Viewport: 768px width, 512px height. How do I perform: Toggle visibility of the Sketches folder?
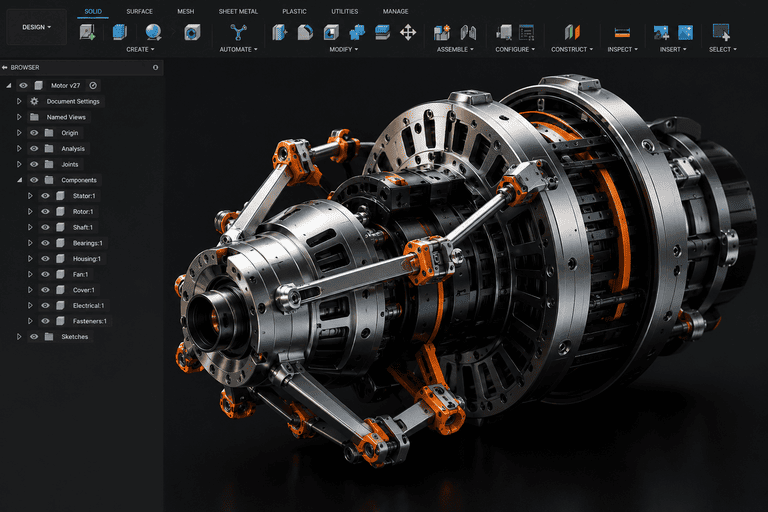[x=34, y=337]
